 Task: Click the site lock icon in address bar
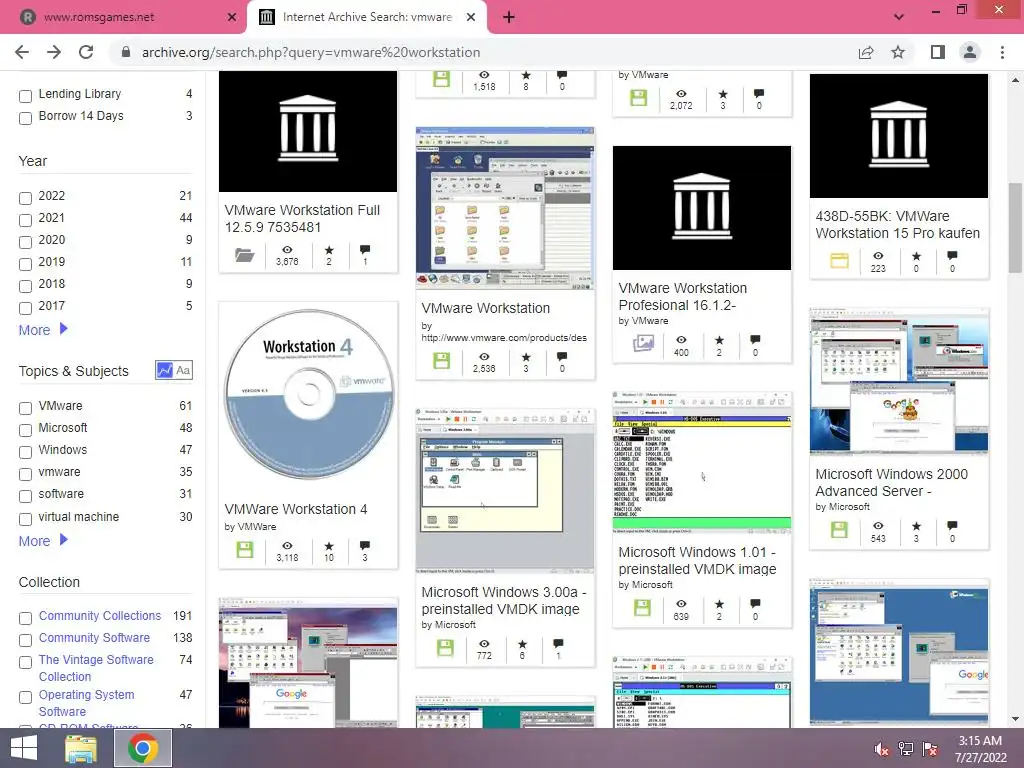point(126,52)
